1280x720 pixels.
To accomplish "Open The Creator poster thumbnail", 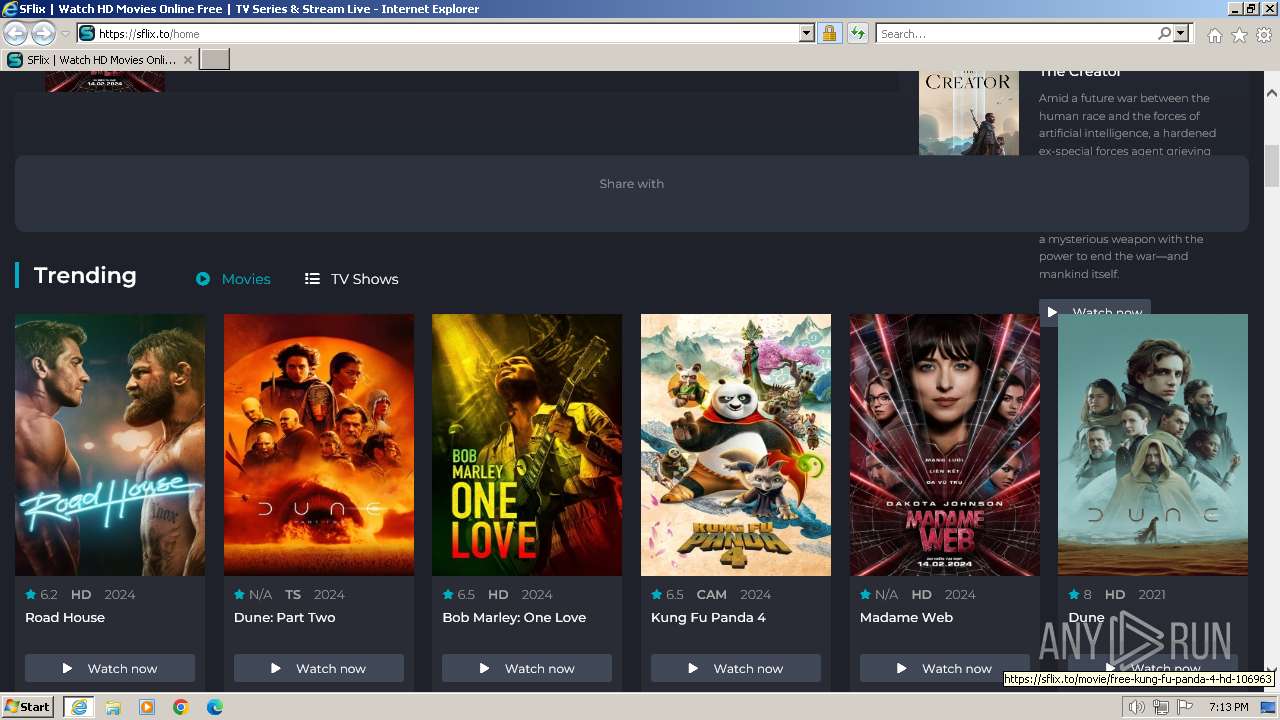I will tap(969, 112).
